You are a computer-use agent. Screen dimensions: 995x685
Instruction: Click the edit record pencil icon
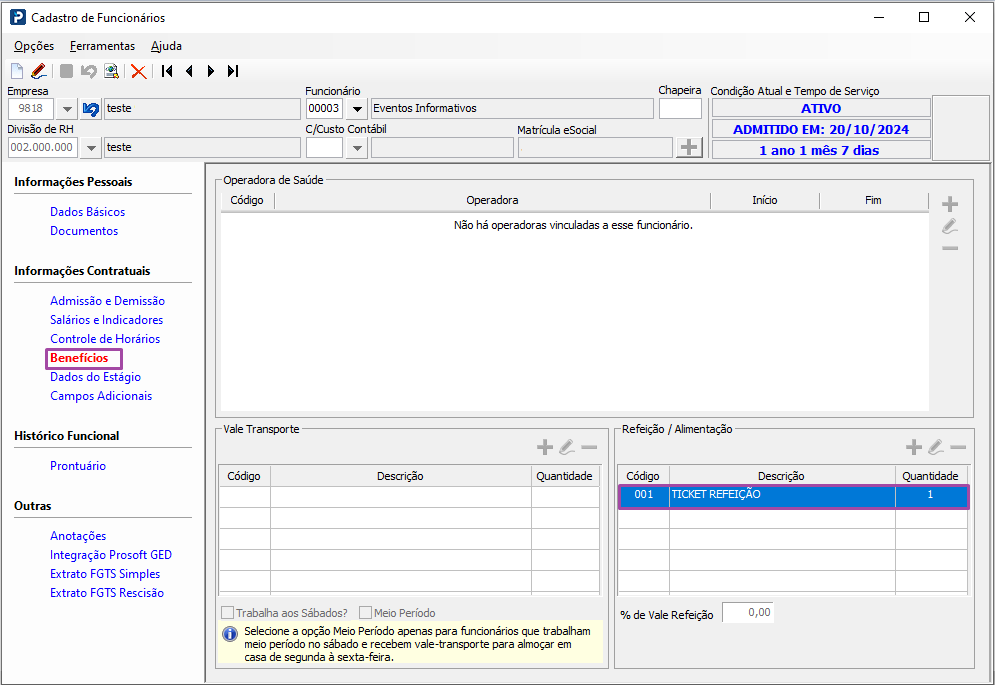coord(39,71)
